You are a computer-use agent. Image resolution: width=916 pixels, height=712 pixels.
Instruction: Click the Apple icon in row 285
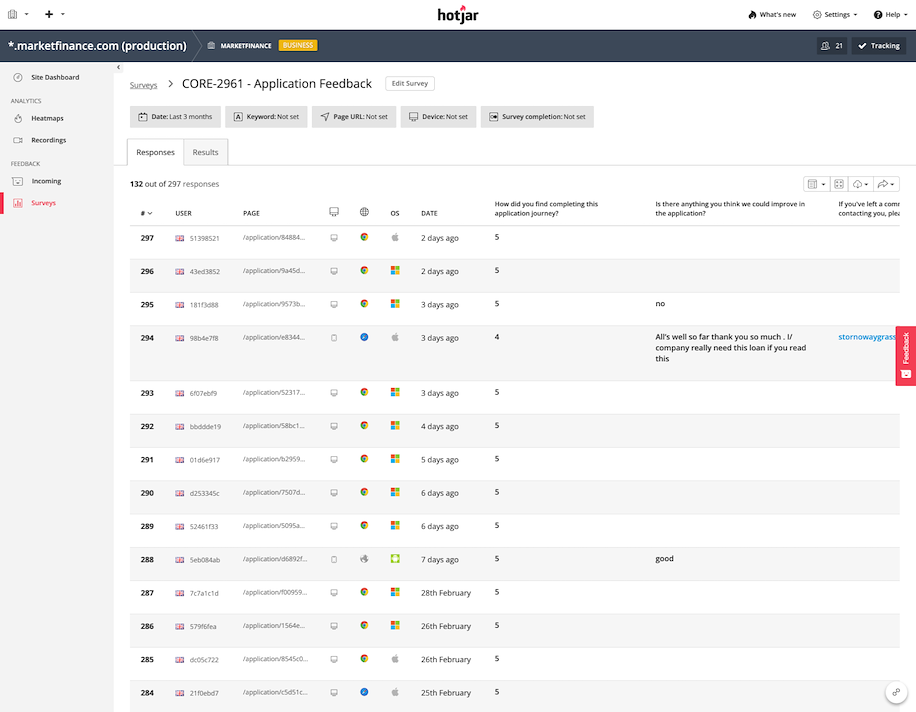[395, 658]
